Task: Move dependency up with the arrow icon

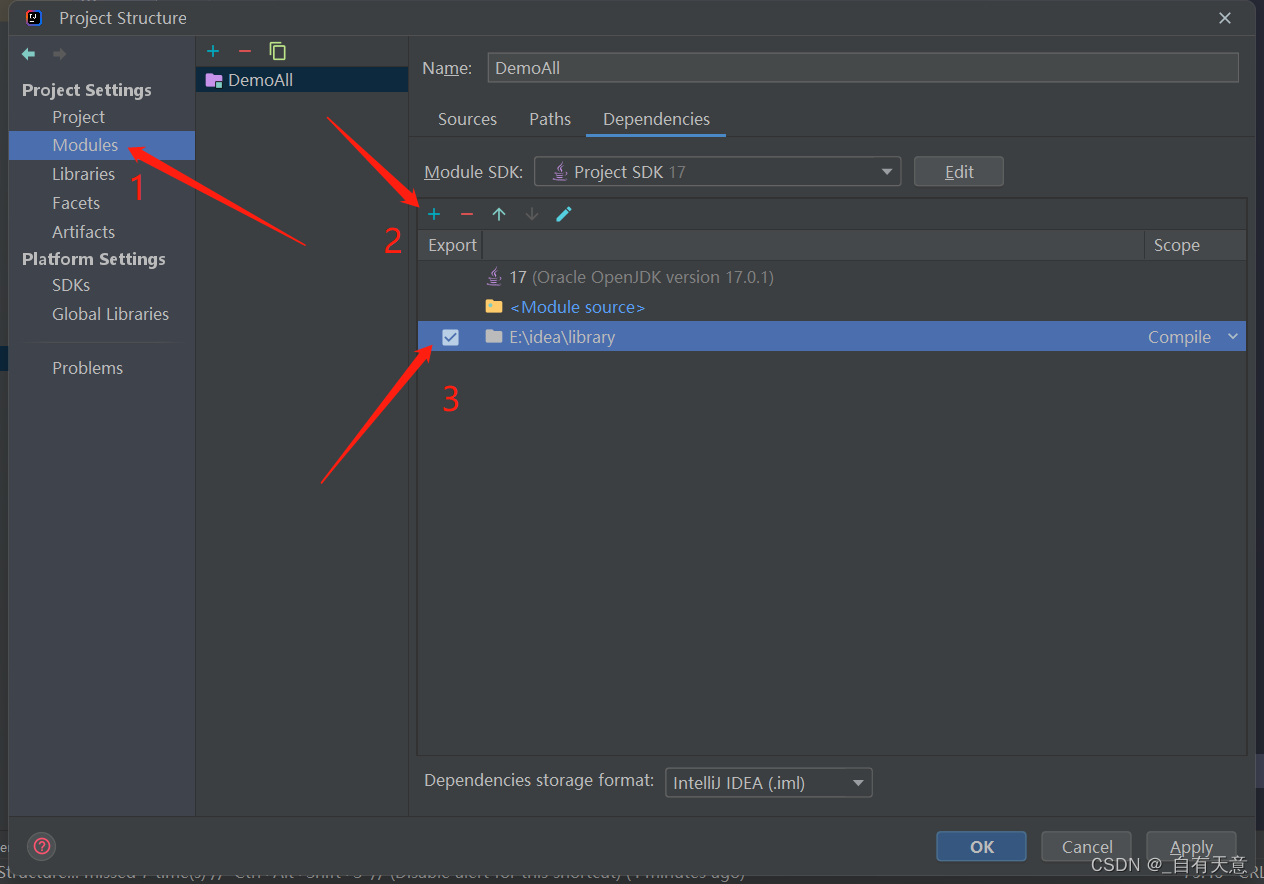Action: (x=499, y=214)
